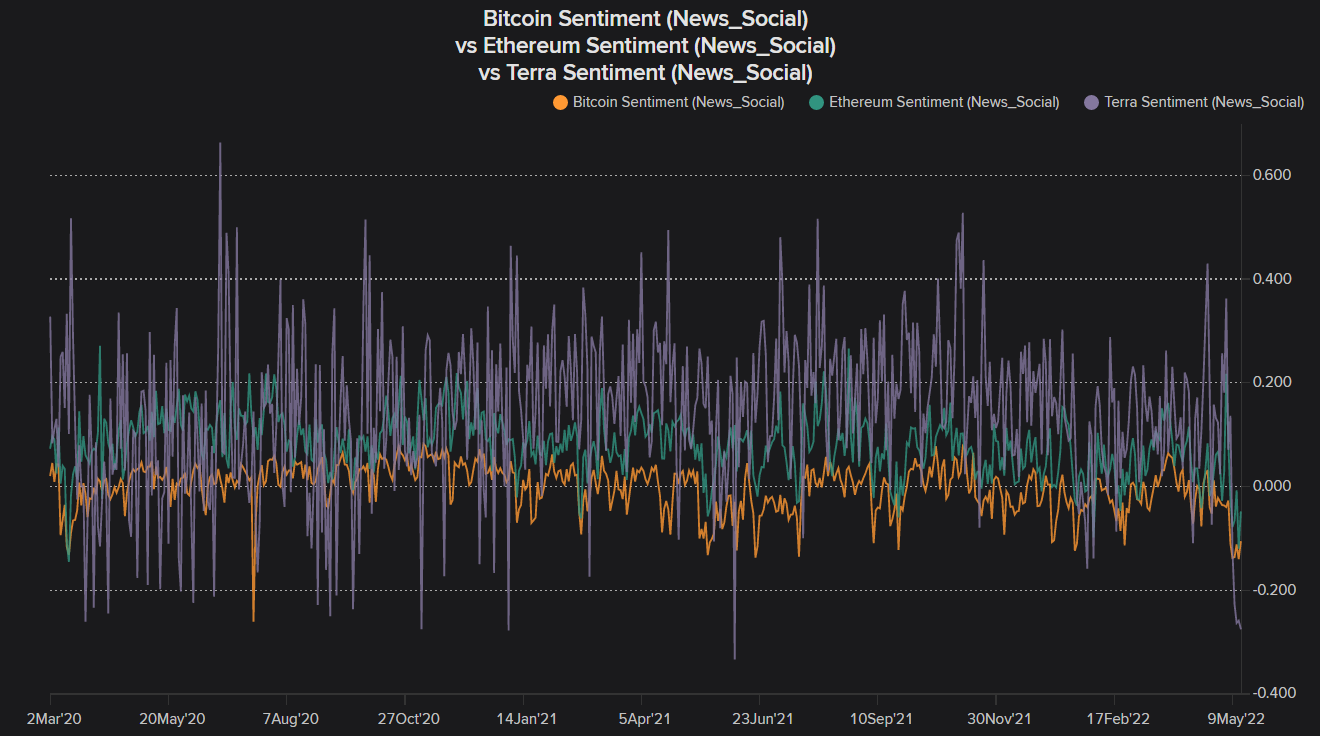Click the orange Bitcoin Sentiment legend dot

pyautogui.click(x=560, y=102)
